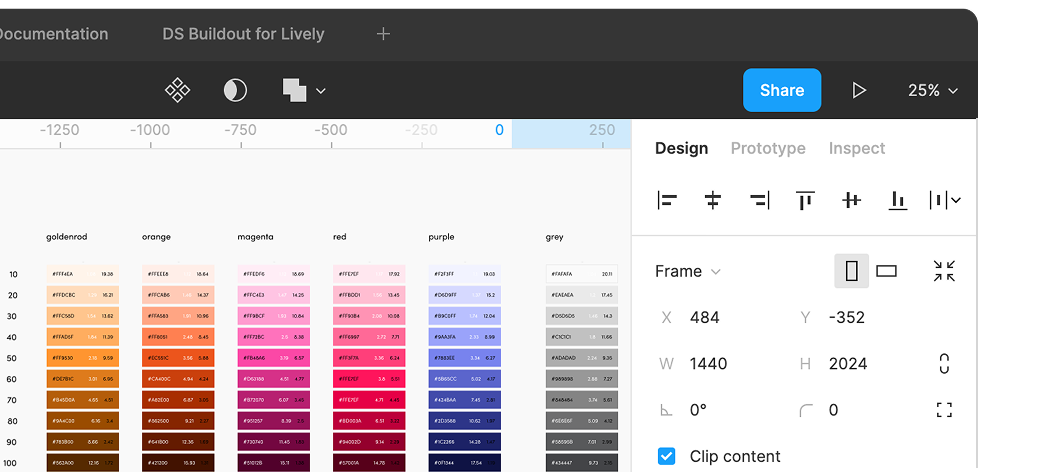Select portrait frame orientation
Screen dimensions: 1052x472
point(852,271)
